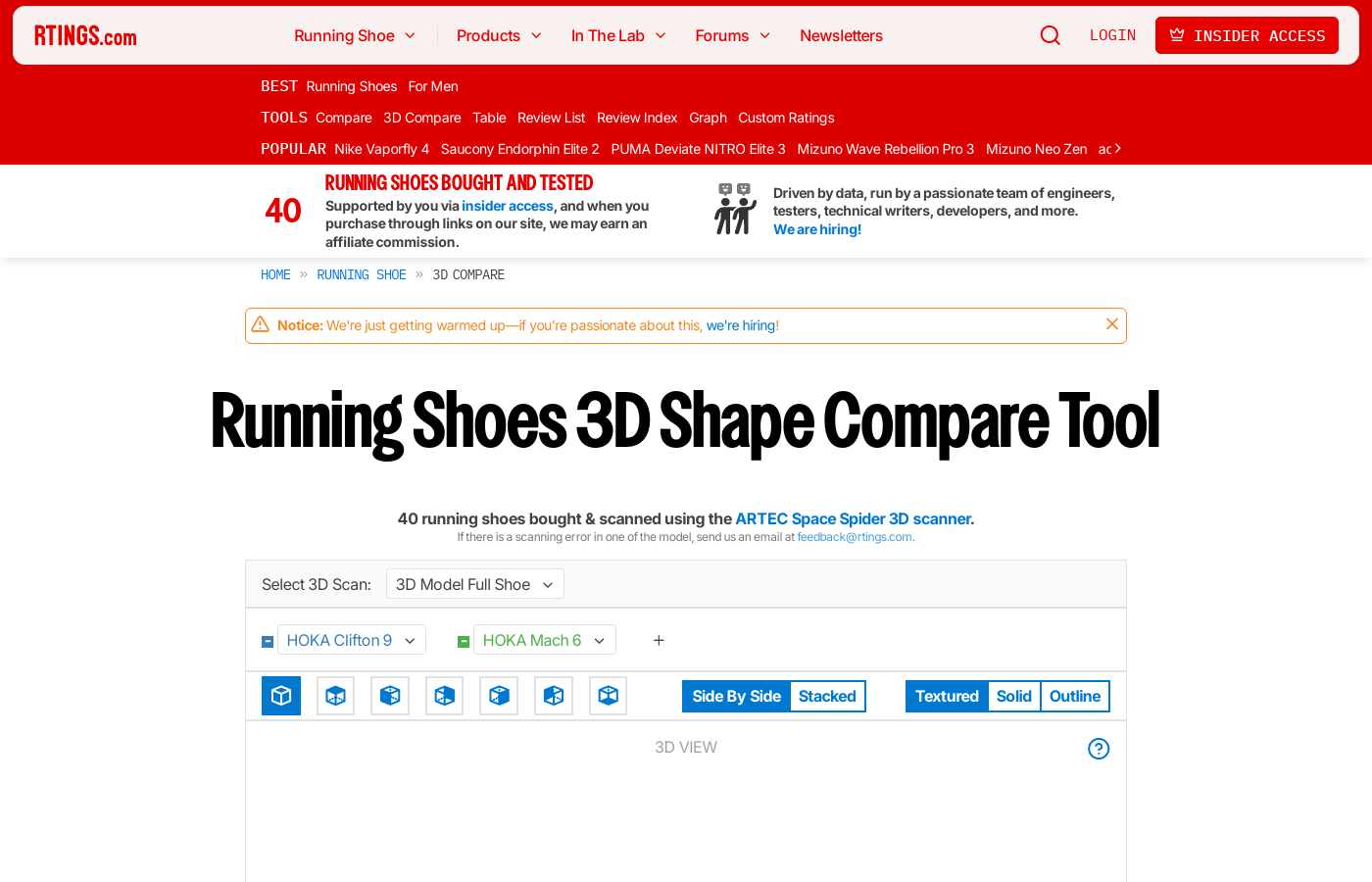Open the HOKA Clifton 9 shoe dropdown

(x=351, y=639)
